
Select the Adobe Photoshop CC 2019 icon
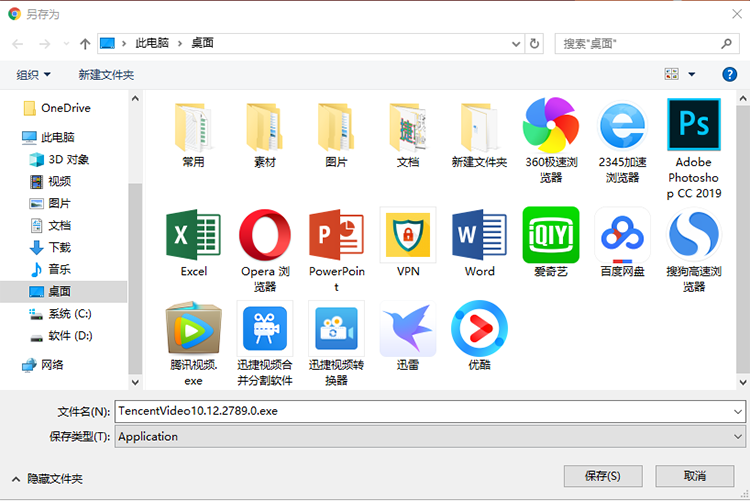coord(694,124)
